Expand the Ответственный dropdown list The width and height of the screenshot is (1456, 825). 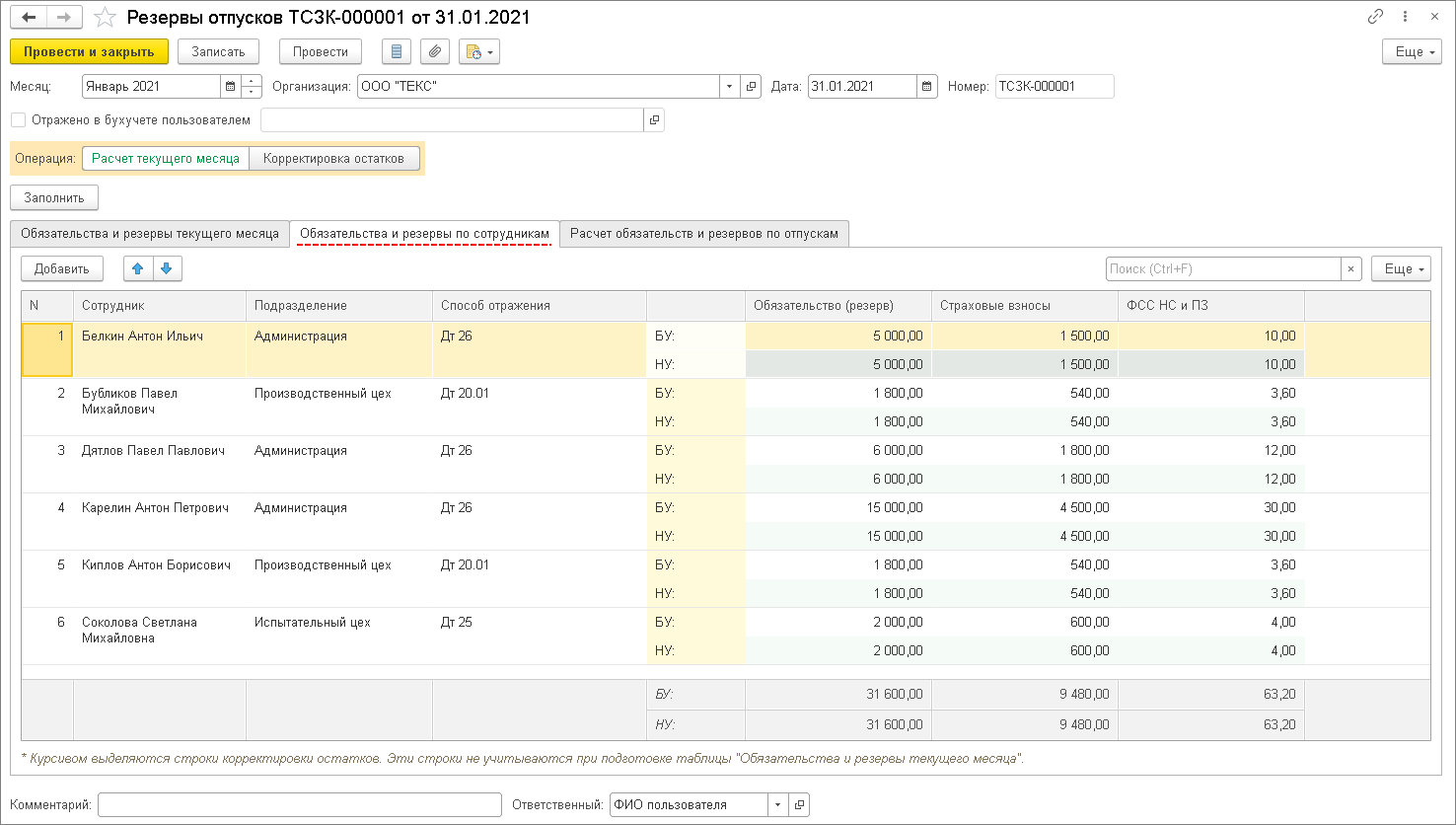[x=777, y=805]
